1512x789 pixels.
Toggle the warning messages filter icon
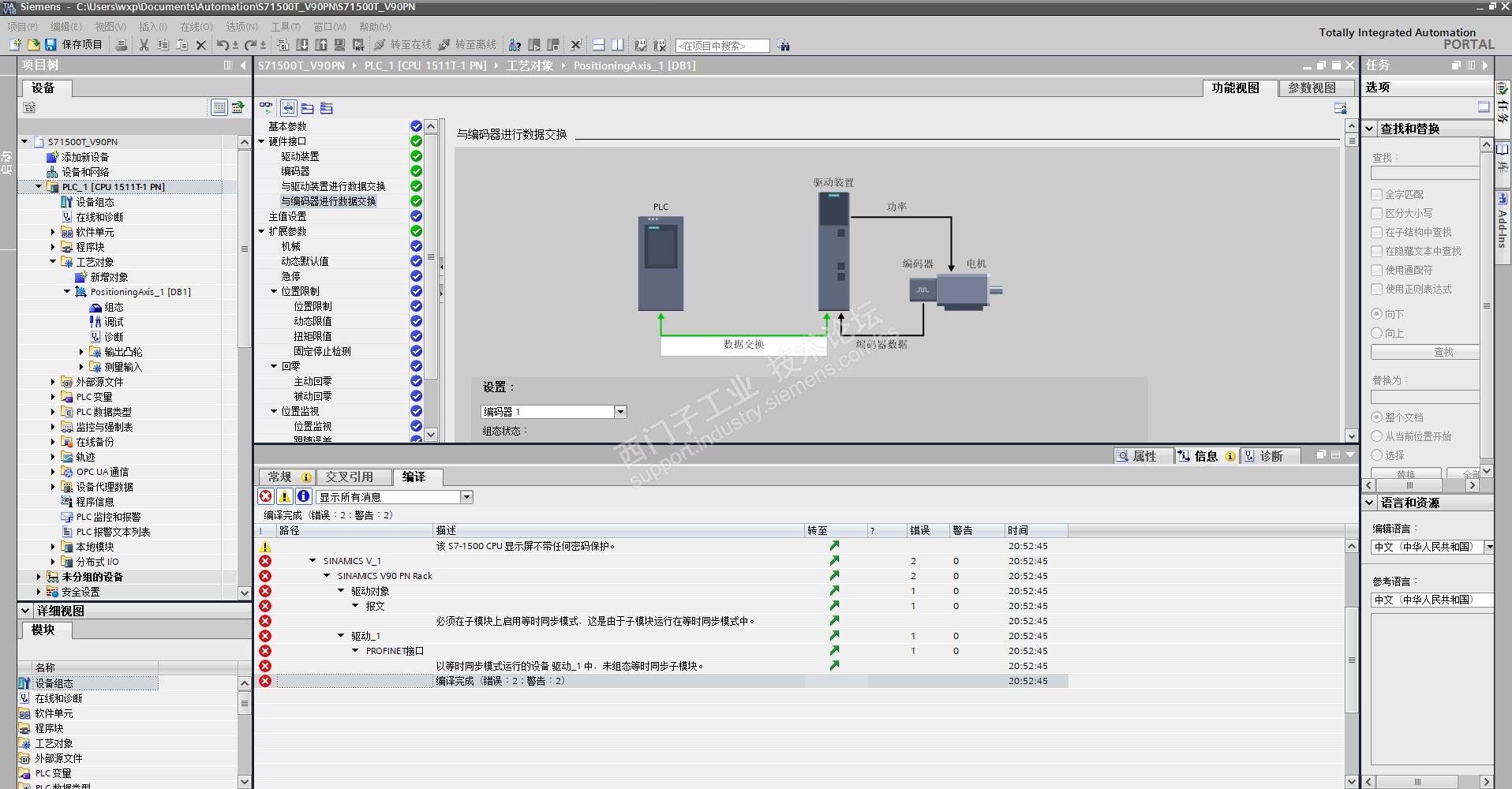click(x=284, y=496)
